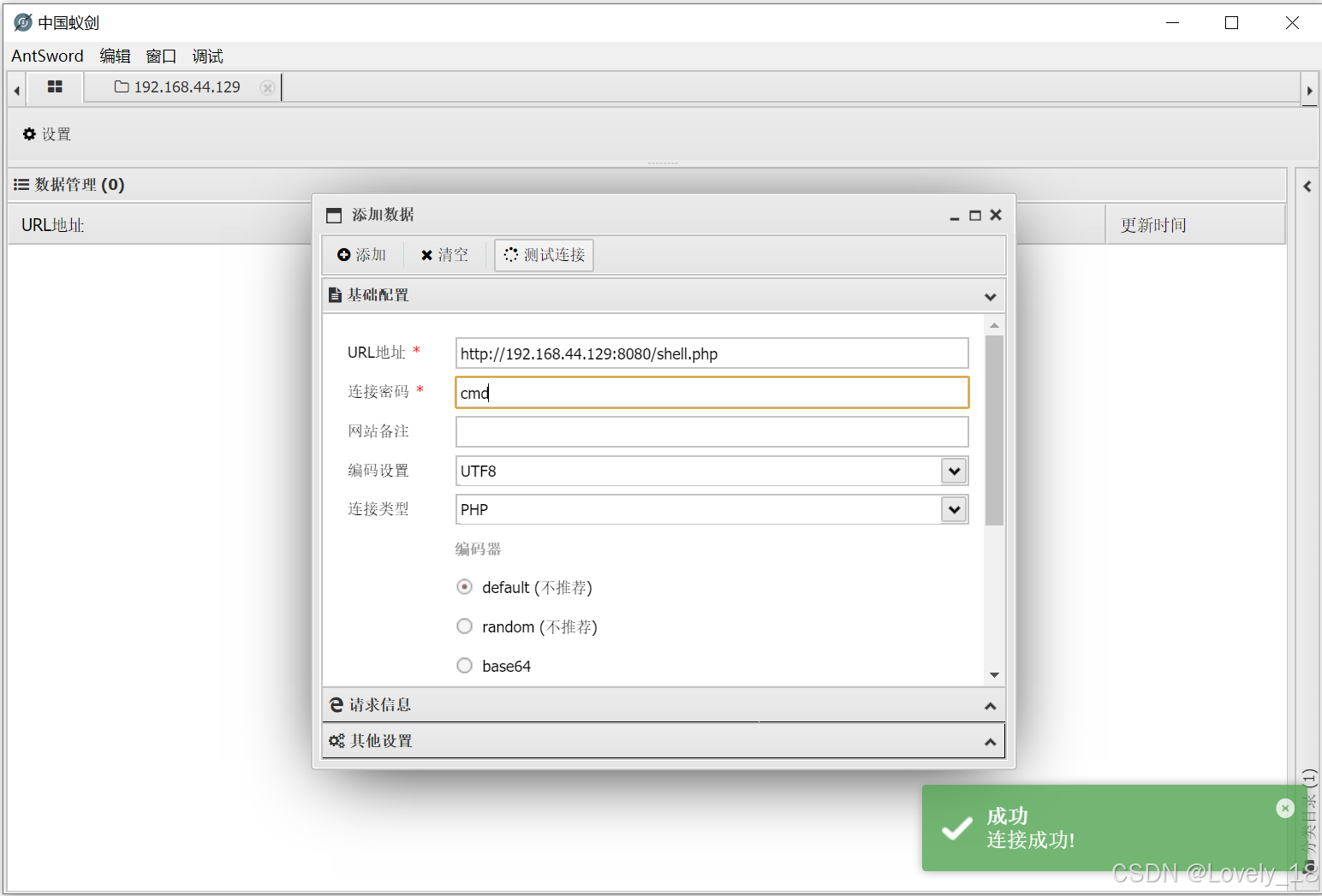This screenshot has height=896, width=1322.
Task: Click the 添加数据 dialog window icon
Action: point(334,216)
